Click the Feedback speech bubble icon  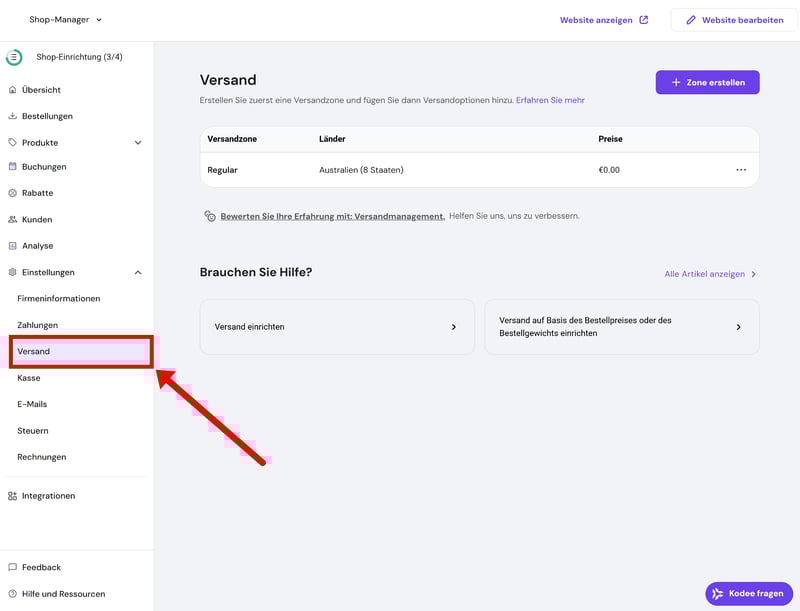click(12, 568)
